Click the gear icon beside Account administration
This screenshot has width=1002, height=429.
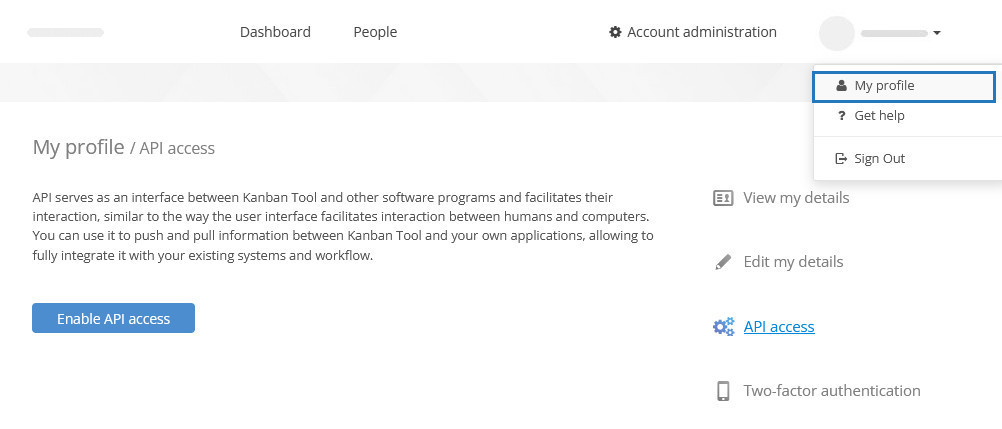615,32
